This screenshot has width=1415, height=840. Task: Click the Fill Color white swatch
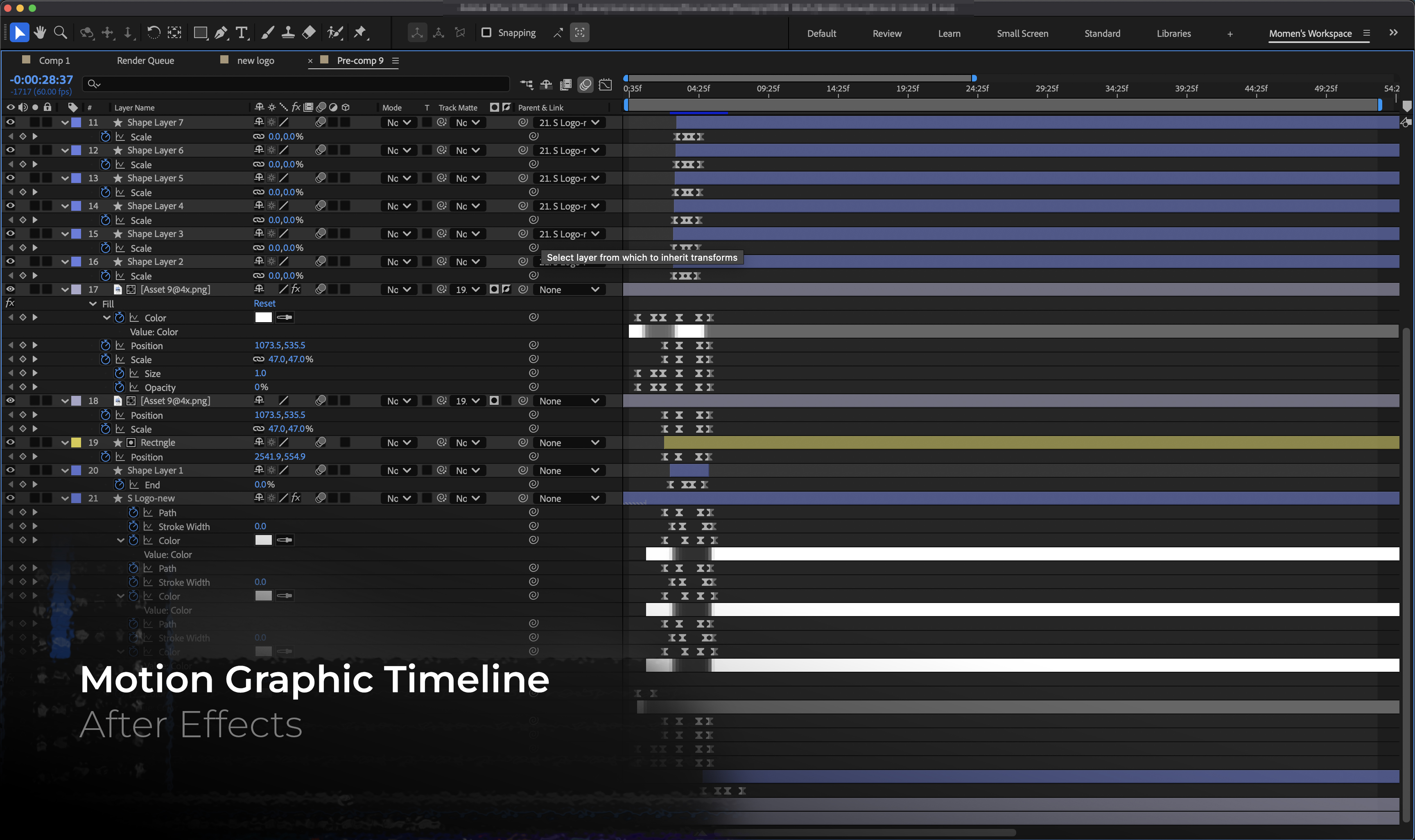pyautogui.click(x=263, y=318)
